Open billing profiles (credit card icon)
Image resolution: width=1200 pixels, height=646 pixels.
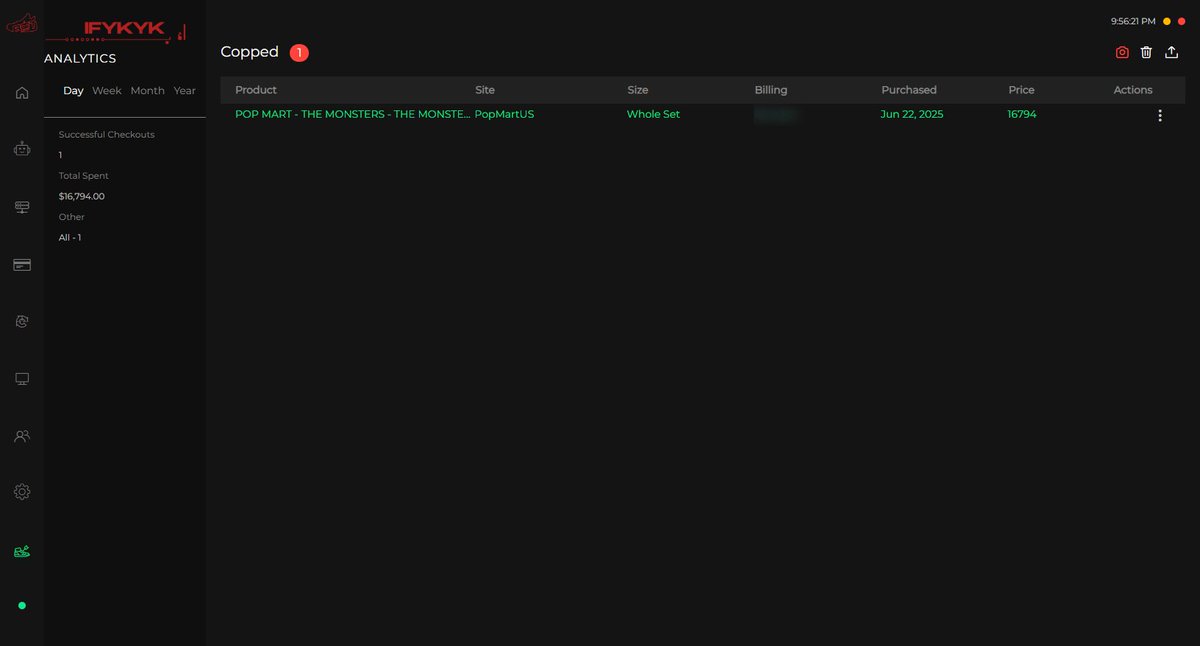pyautogui.click(x=22, y=265)
